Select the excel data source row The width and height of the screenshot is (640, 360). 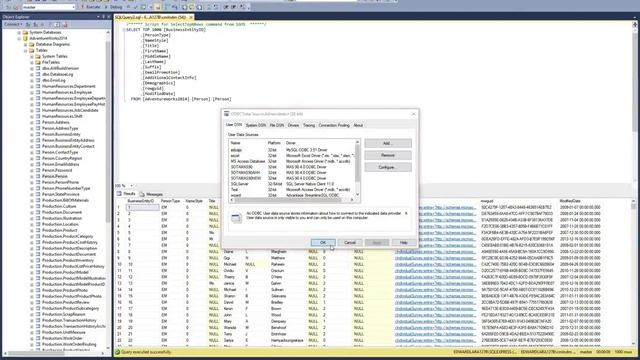click(291, 156)
